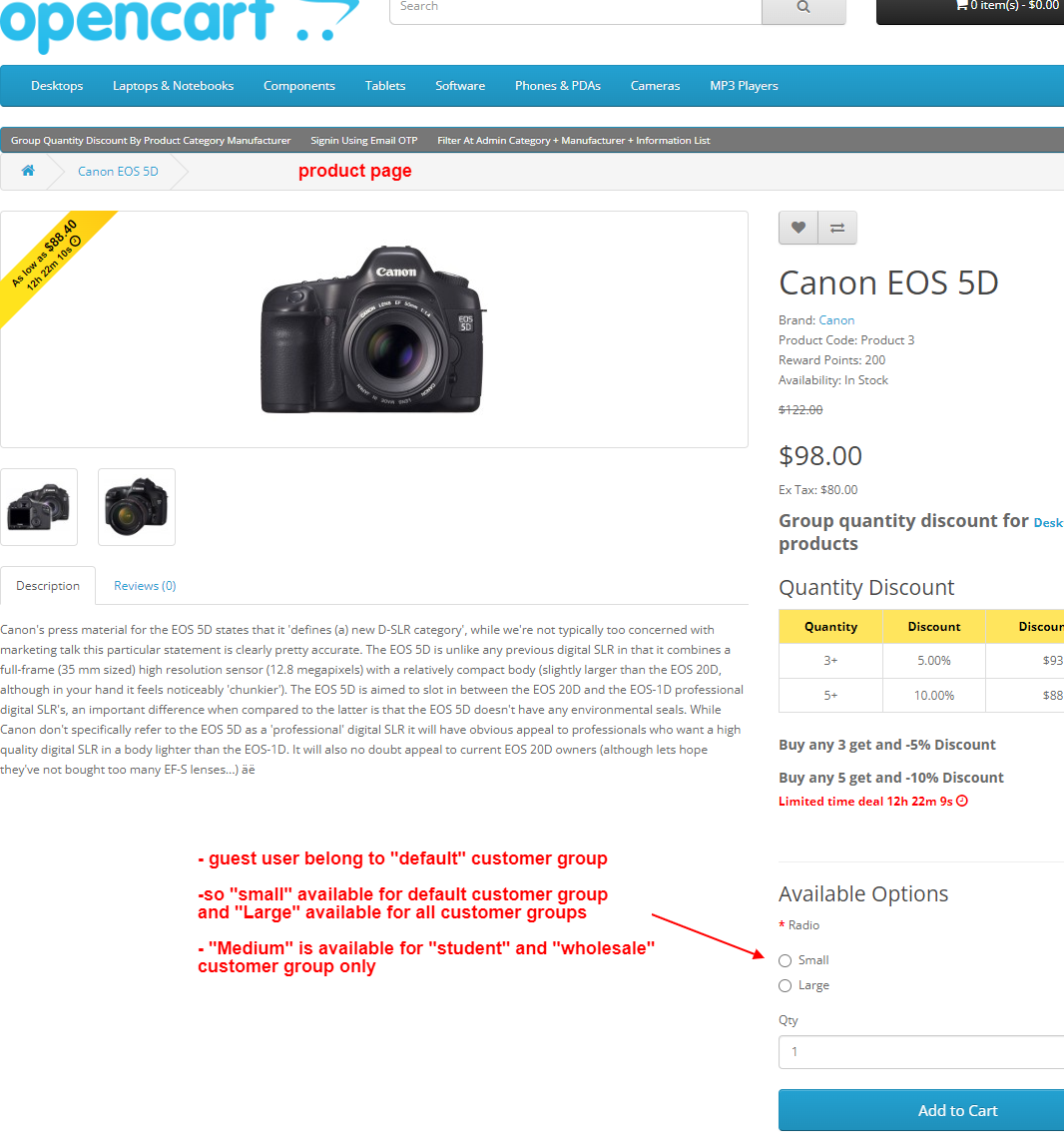This screenshot has width=1064, height=1132.
Task: Expand Laptops & Notebooks category menu
Action: point(174,85)
